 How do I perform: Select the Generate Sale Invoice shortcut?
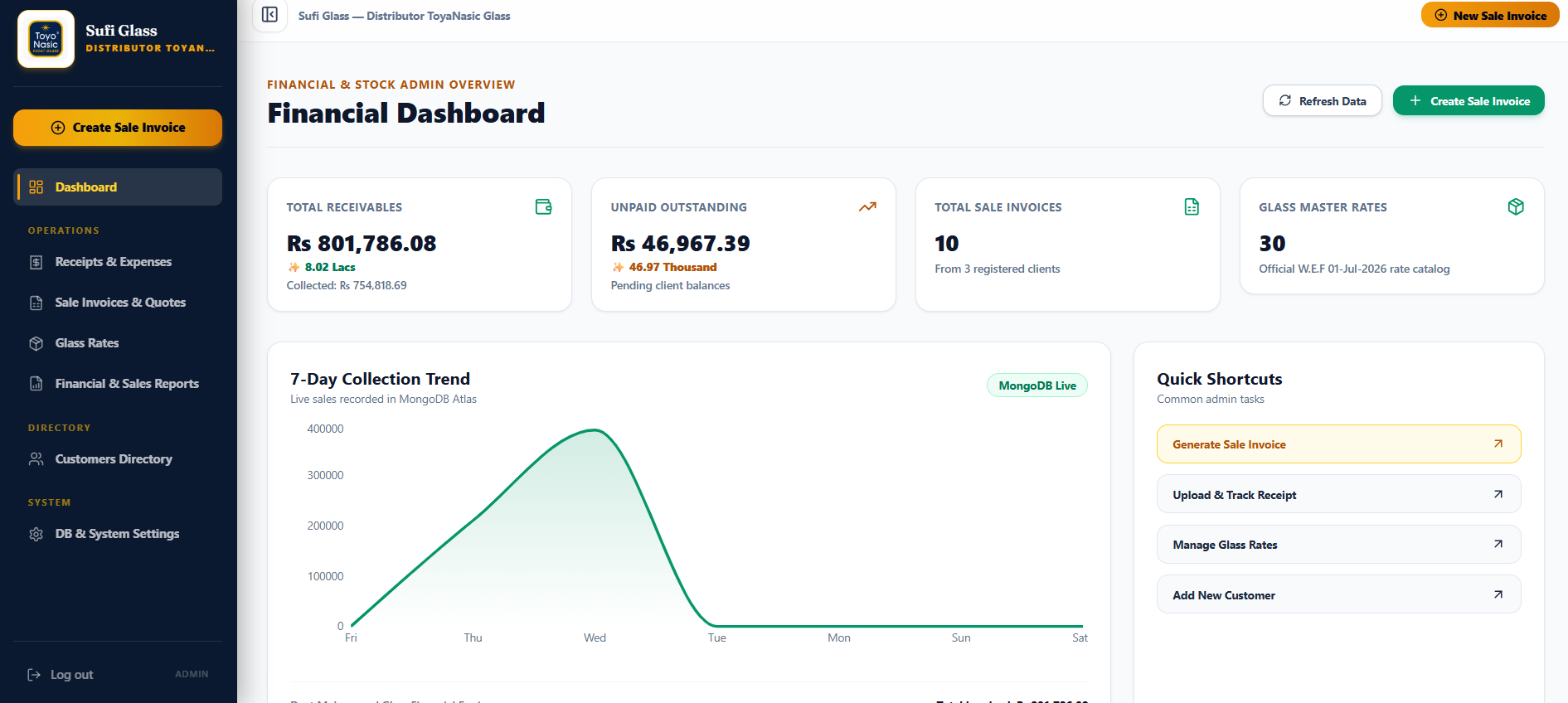1339,444
